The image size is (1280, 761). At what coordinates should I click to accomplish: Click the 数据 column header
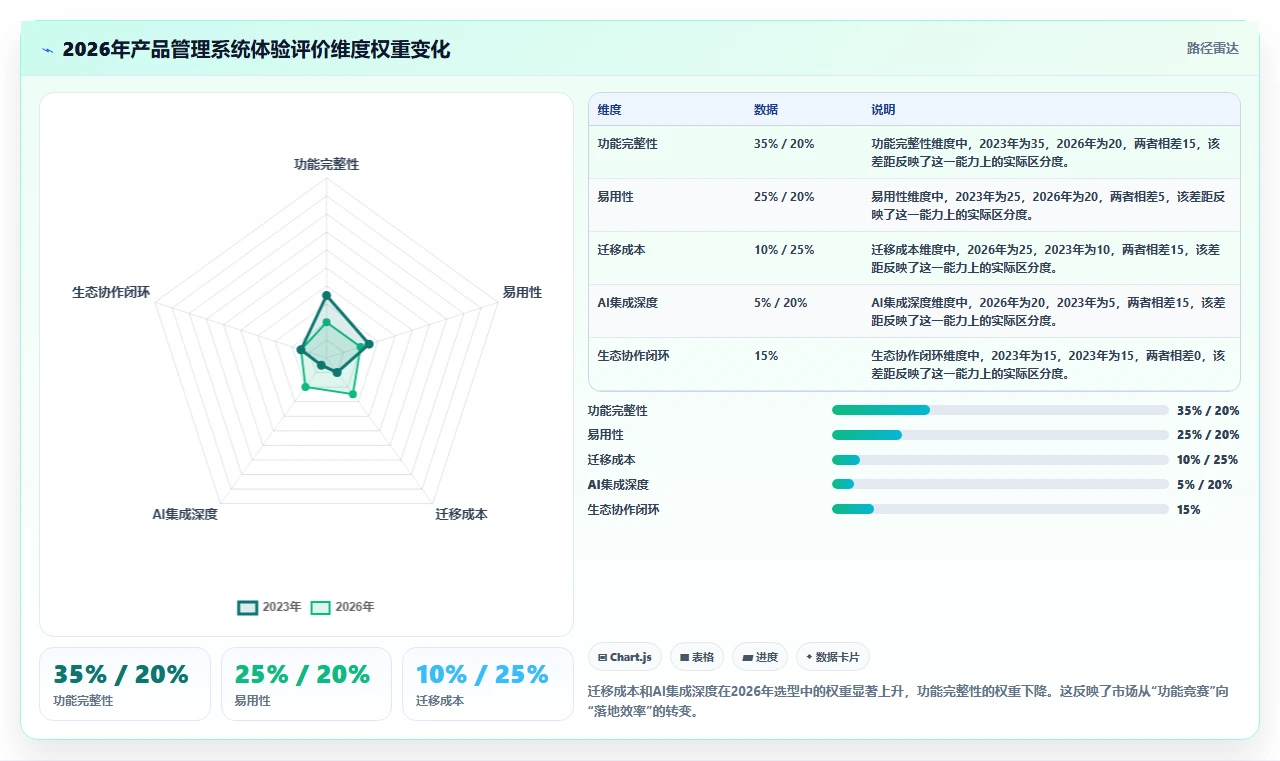click(x=766, y=110)
